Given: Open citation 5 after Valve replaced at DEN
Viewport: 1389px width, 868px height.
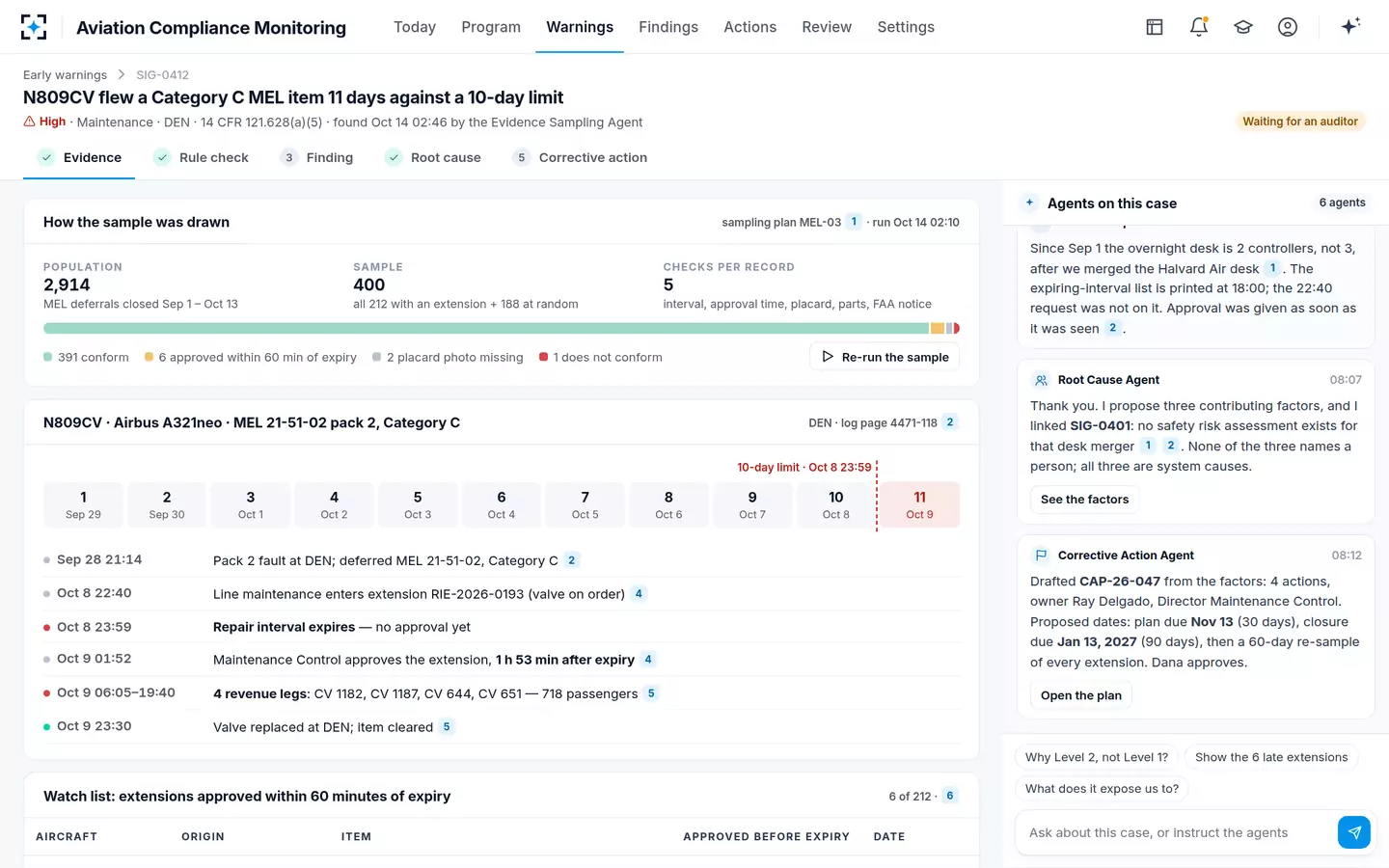Looking at the screenshot, I should 447,727.
